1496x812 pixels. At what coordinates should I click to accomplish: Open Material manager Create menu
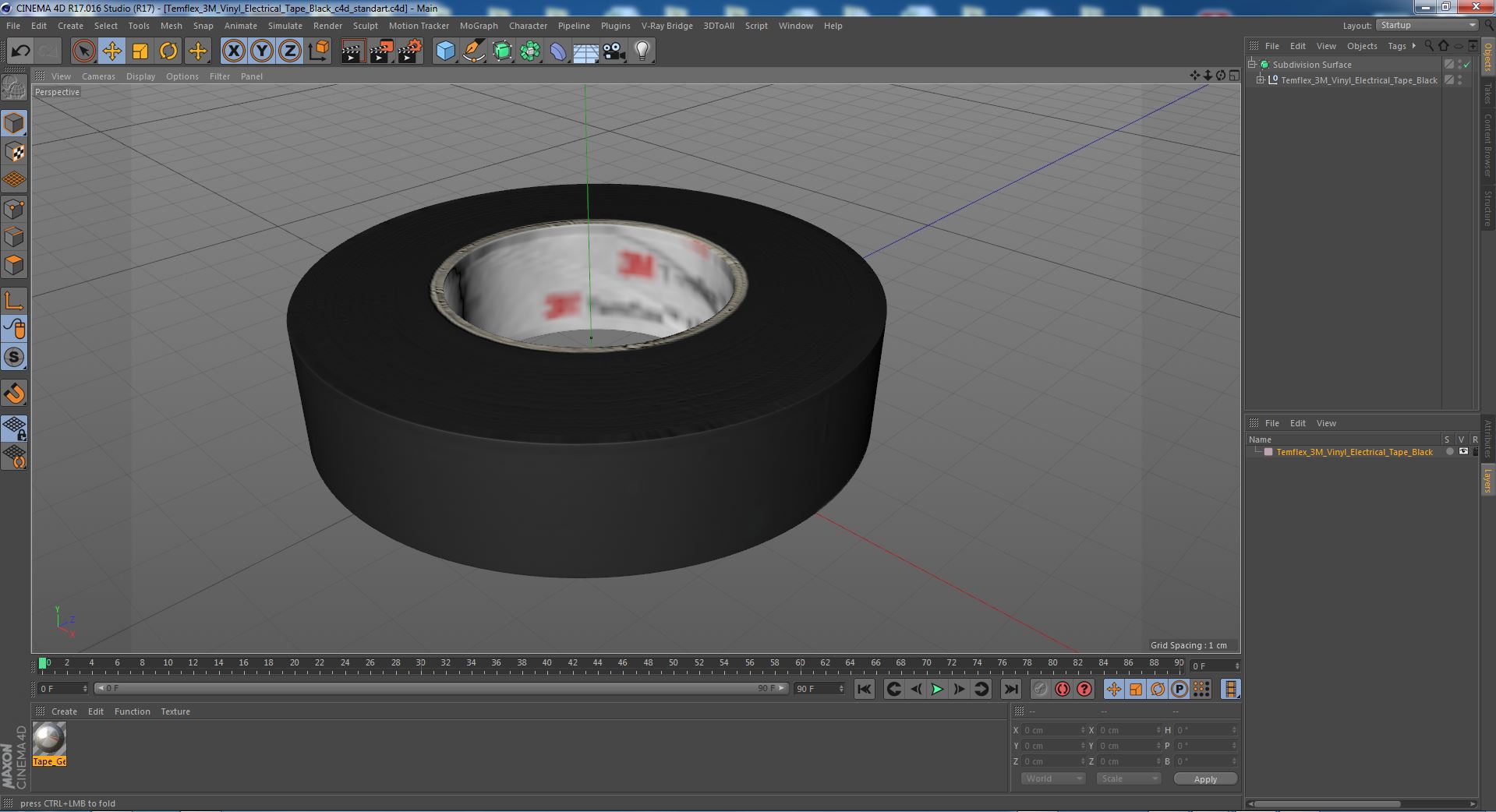64,711
